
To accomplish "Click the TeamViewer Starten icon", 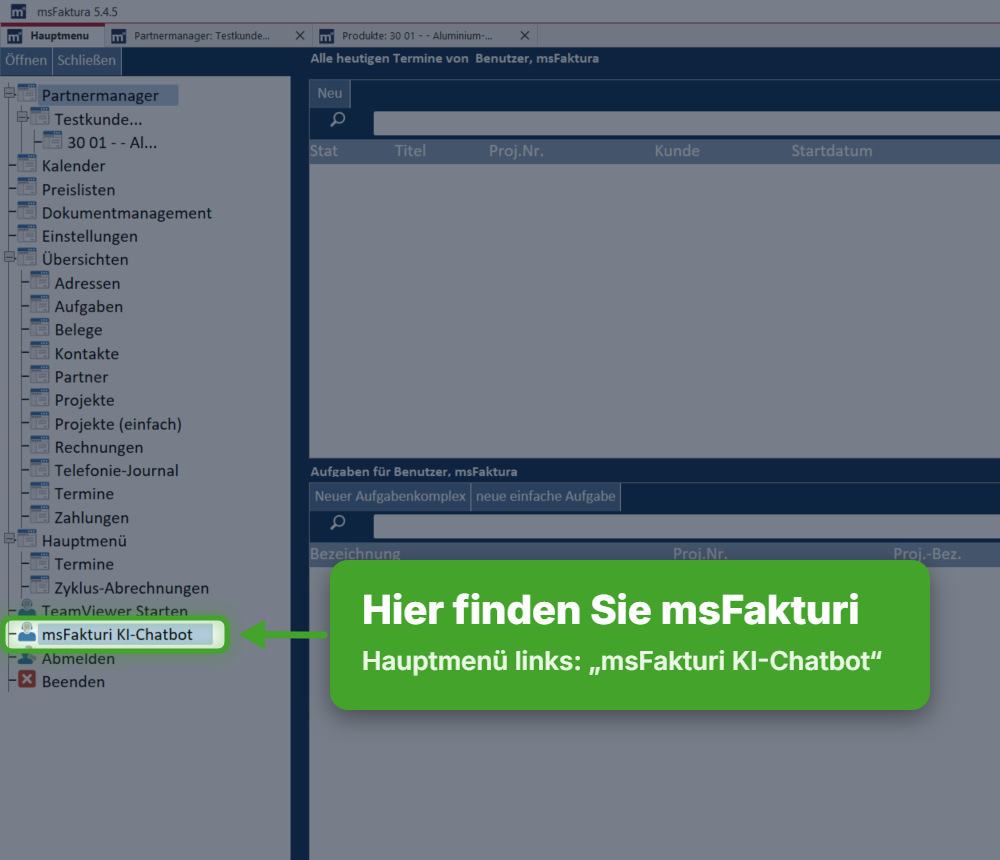I will tap(27, 607).
